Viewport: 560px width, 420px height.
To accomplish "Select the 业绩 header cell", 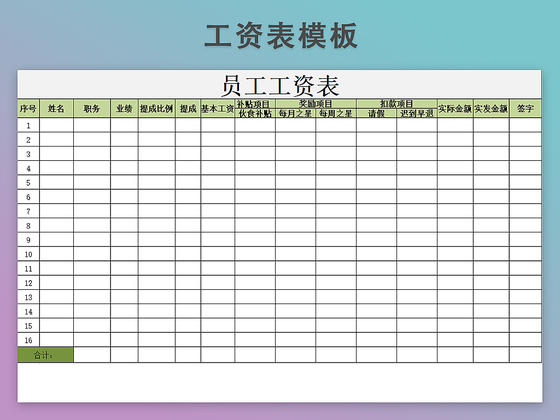I will 124,108.
